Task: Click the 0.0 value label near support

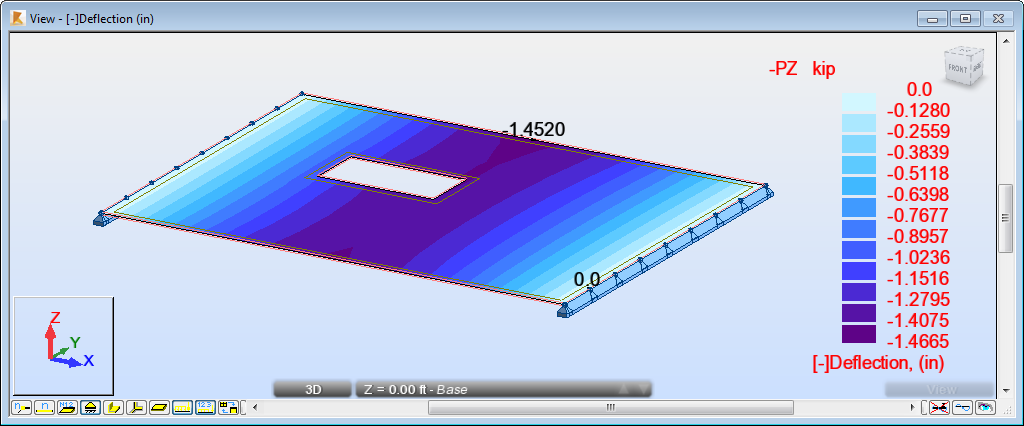Action: (586, 279)
